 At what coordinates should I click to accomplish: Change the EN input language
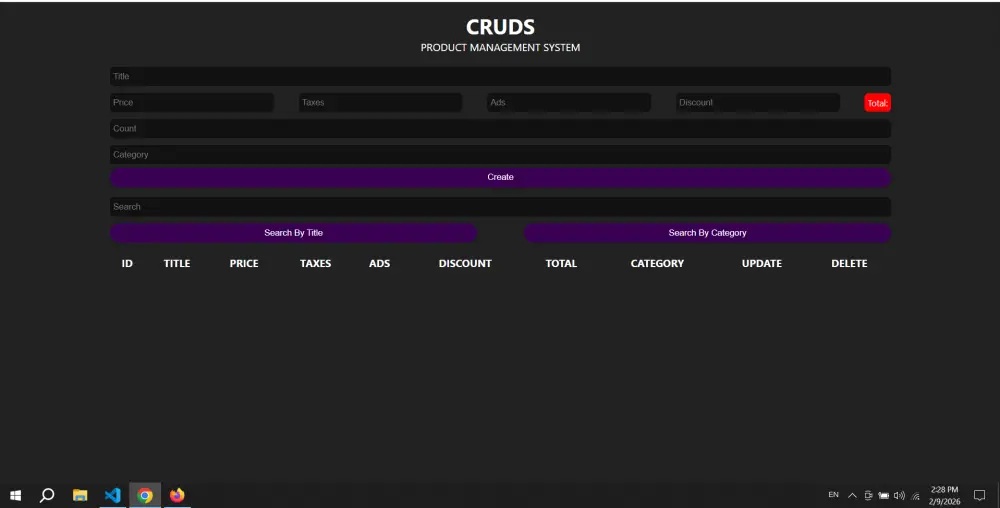[834, 495]
